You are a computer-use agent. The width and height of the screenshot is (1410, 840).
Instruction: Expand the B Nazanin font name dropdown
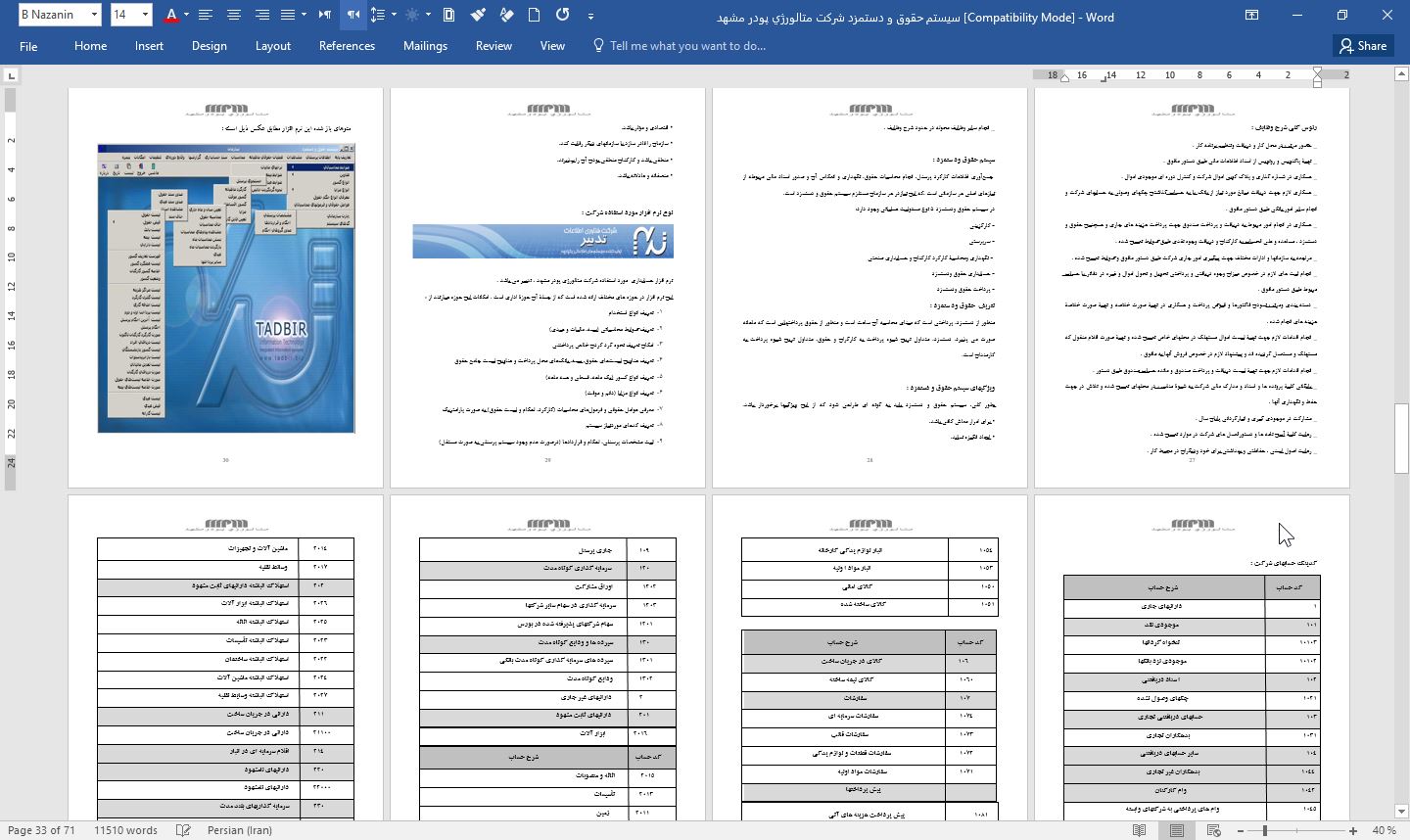coord(94,15)
